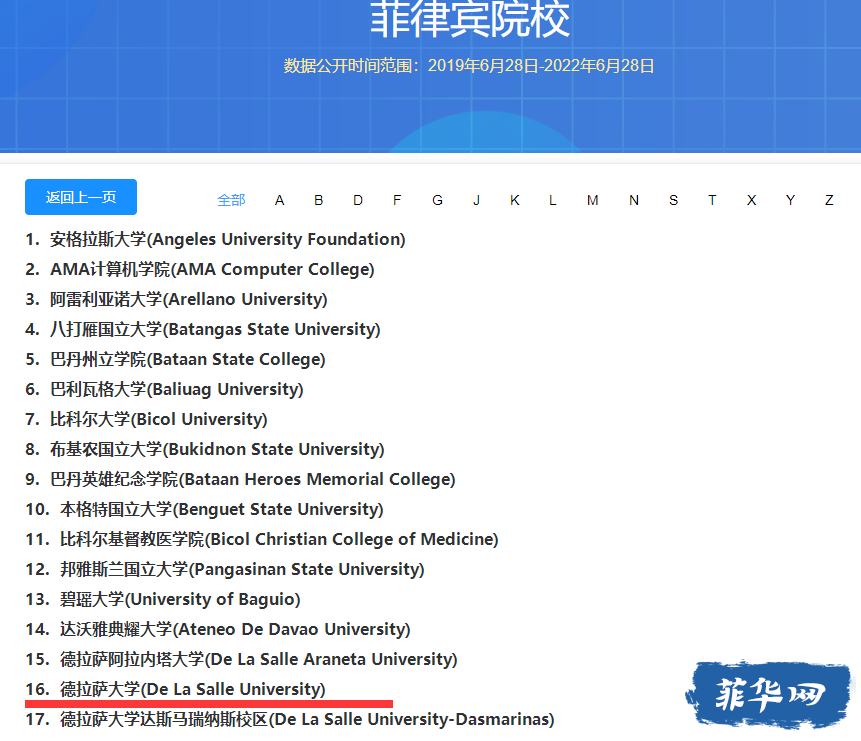Image resolution: width=861 pixels, height=741 pixels.
Task: Open Batangas State University entry
Action: point(215,329)
